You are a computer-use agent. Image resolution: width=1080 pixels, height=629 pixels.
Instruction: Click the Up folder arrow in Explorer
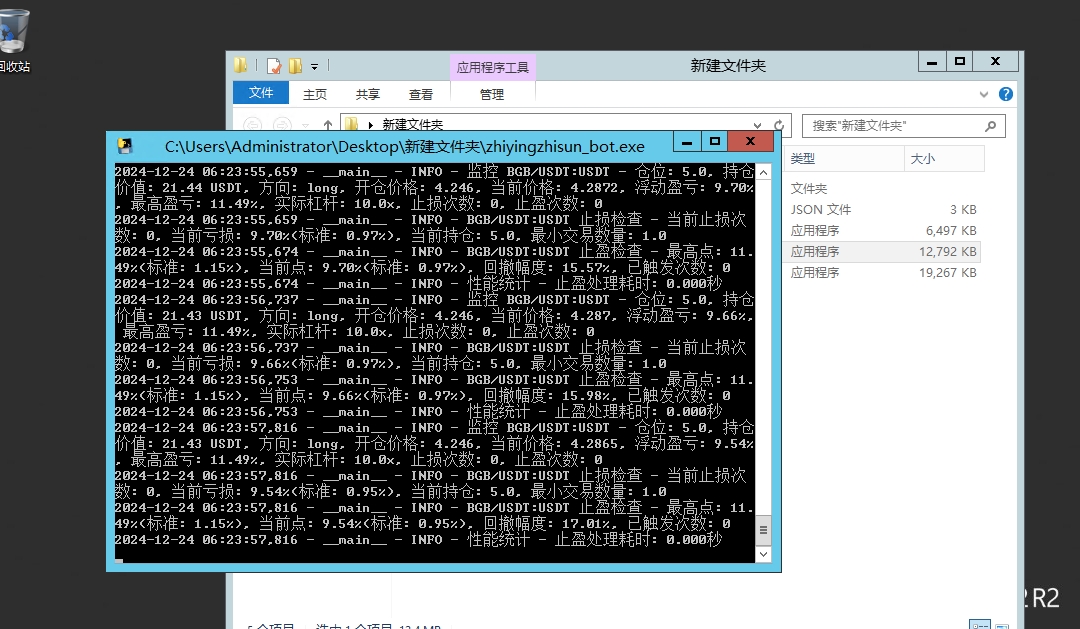pyautogui.click(x=328, y=125)
